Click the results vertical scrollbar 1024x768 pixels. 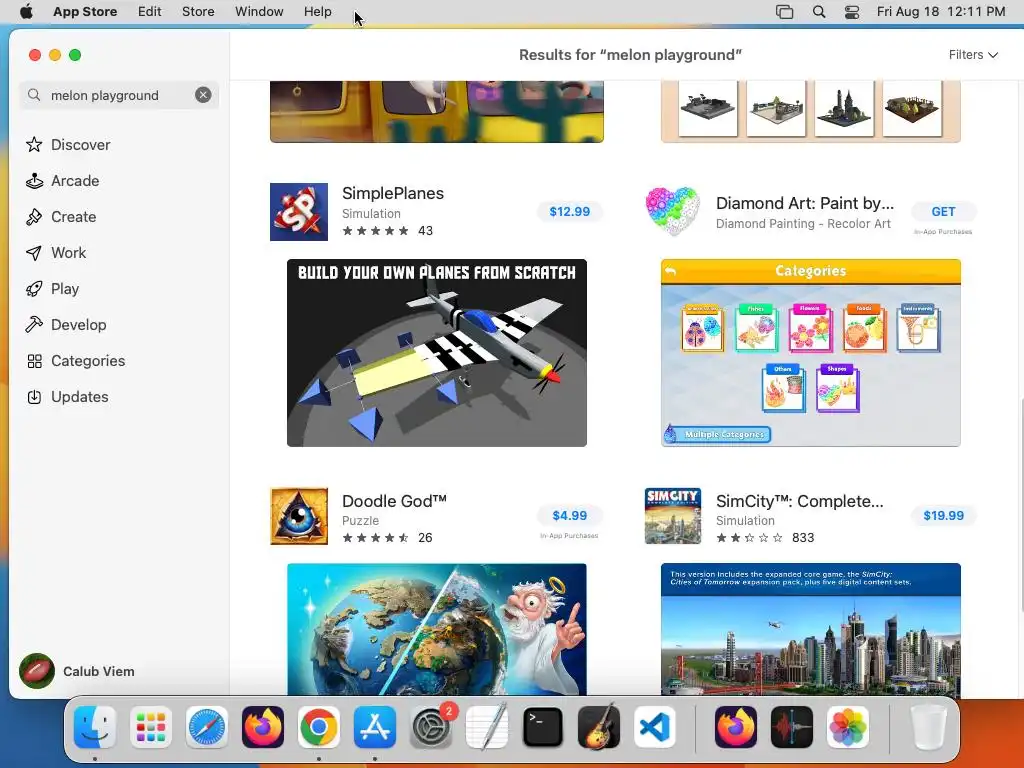pos(1020,503)
